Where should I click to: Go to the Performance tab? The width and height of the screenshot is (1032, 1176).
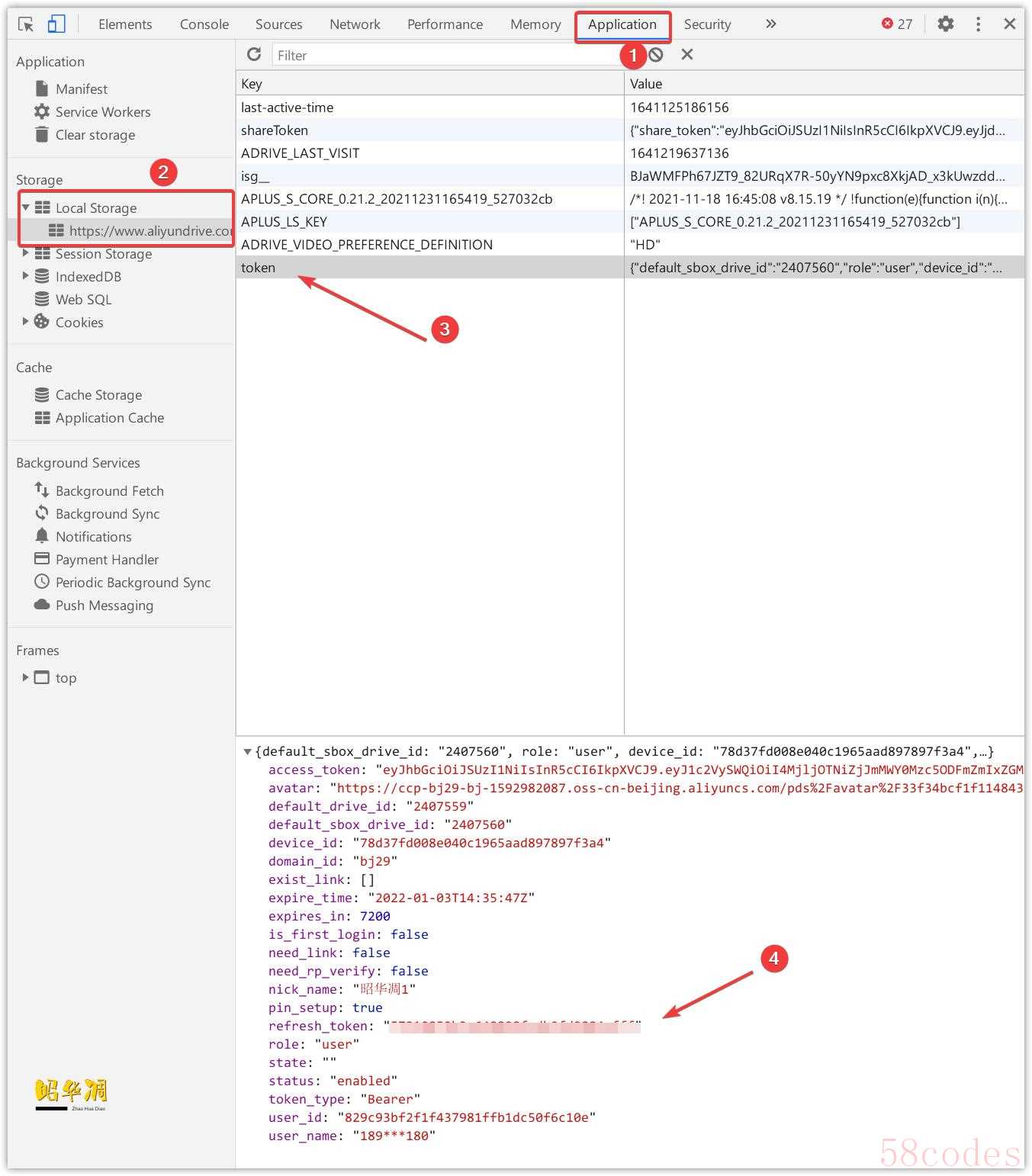click(x=445, y=24)
